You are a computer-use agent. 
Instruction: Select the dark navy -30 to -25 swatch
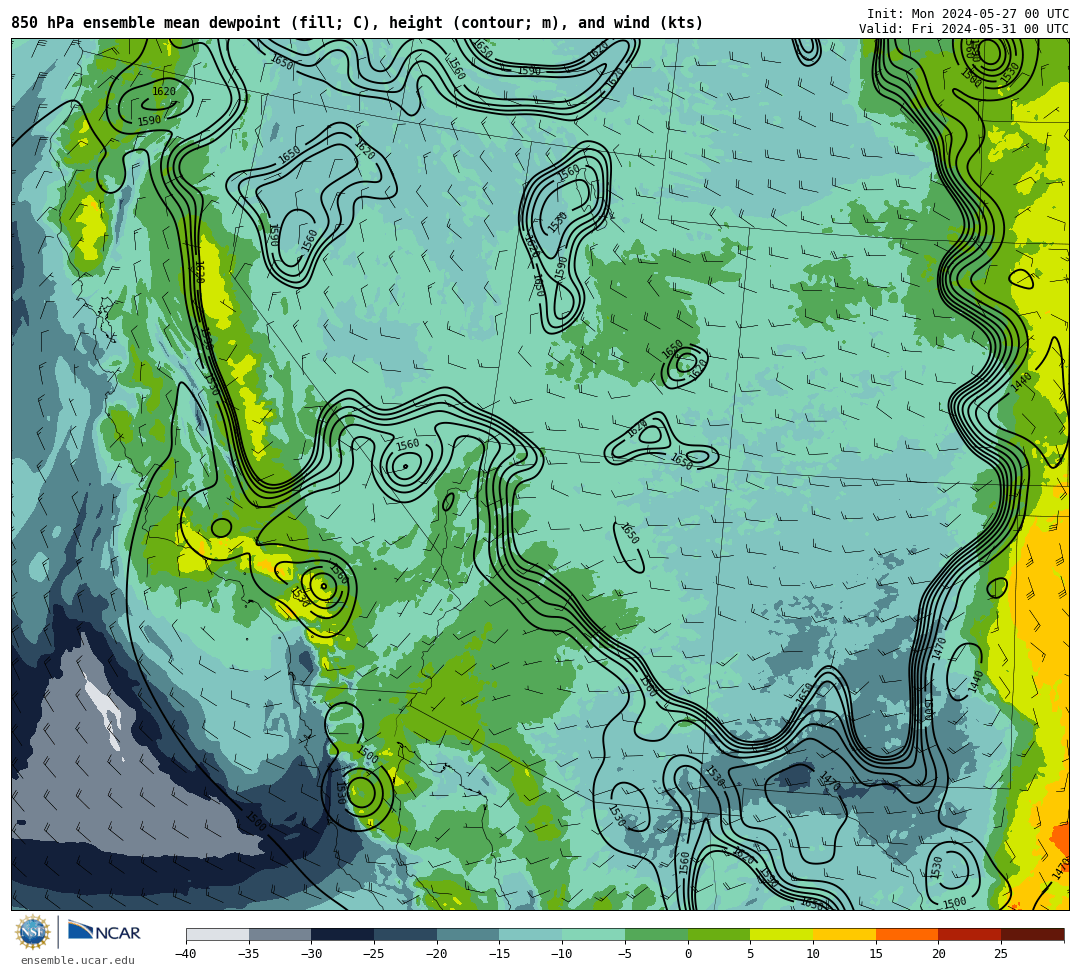coord(343,934)
